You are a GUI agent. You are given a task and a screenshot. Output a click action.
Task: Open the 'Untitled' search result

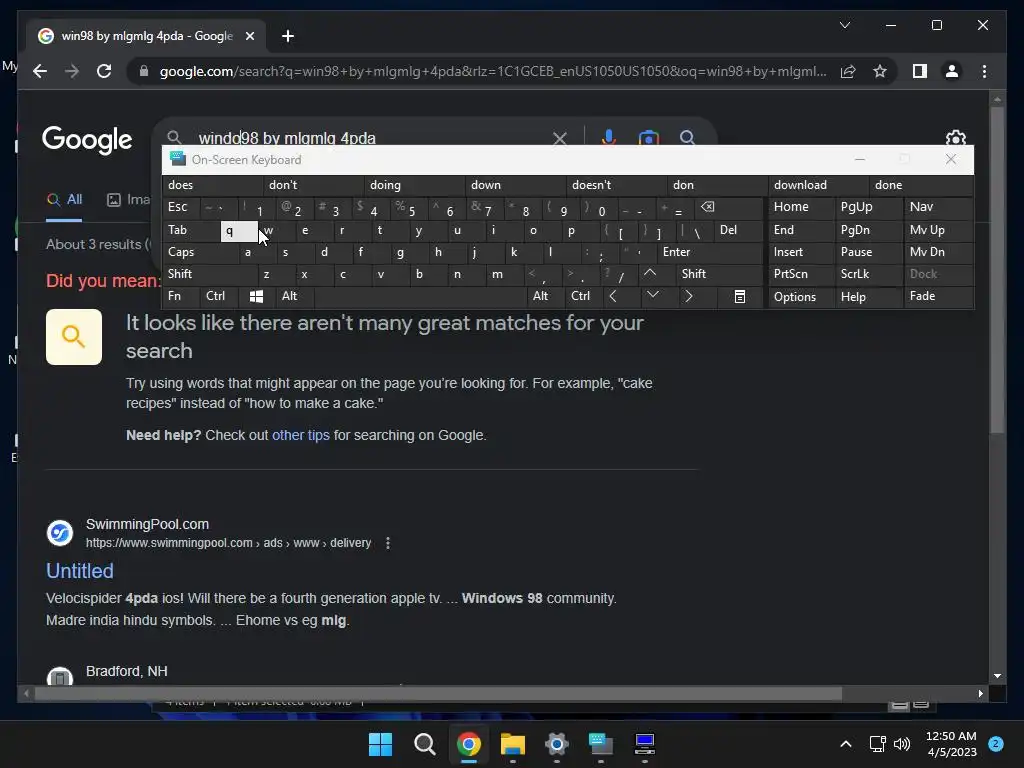click(x=80, y=571)
